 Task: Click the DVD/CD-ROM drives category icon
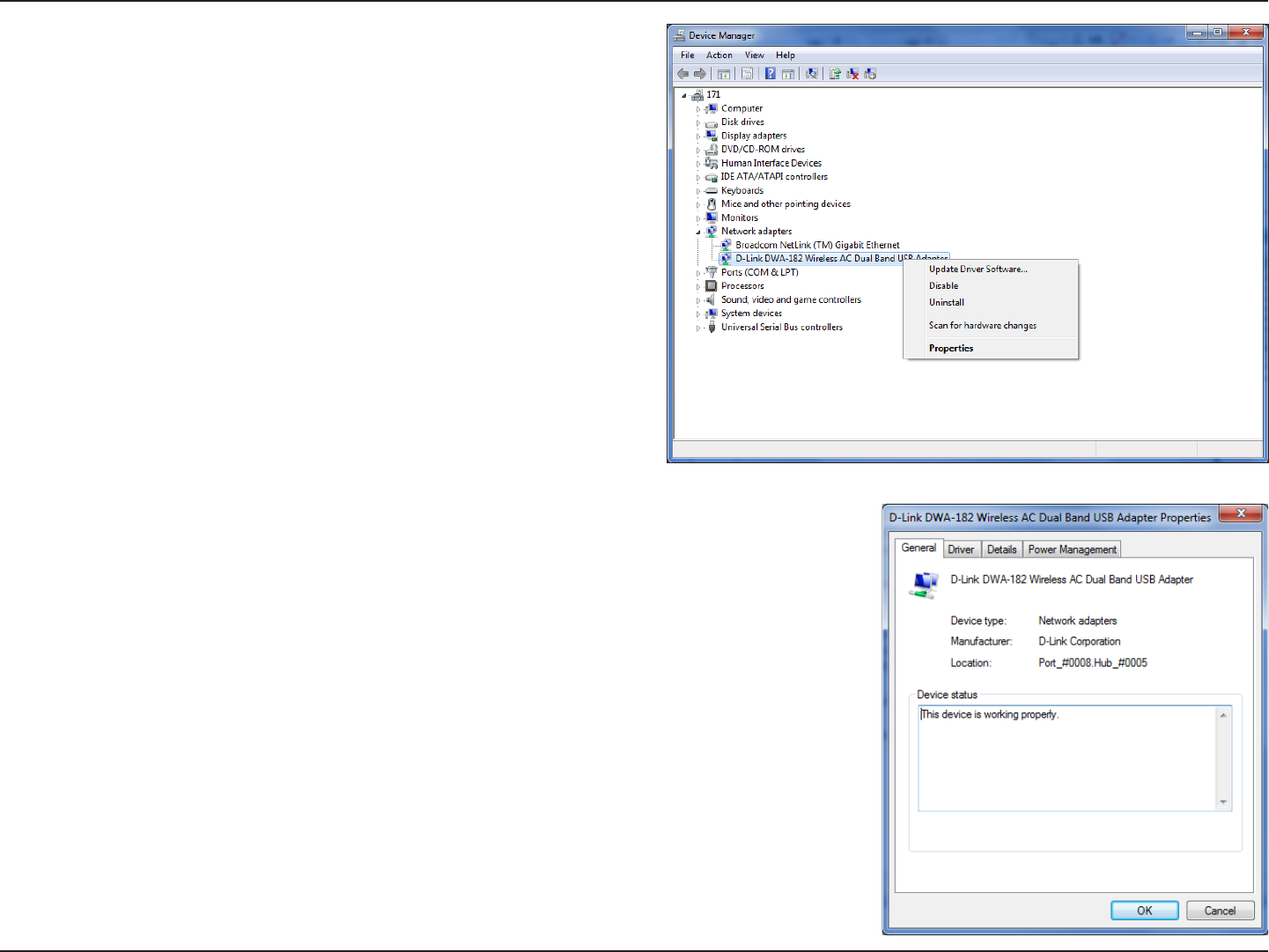712,150
